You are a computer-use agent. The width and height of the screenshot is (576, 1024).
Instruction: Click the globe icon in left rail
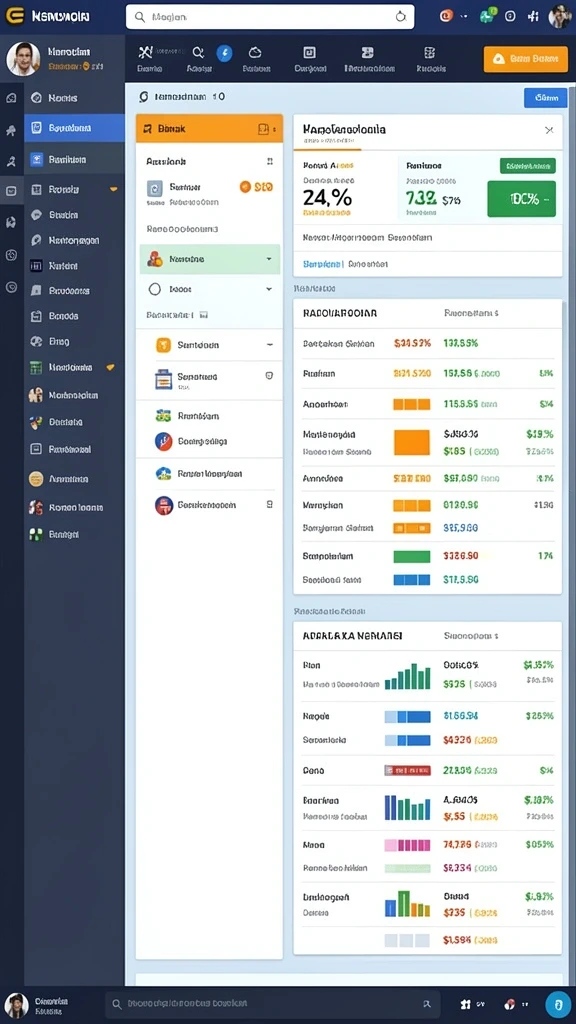coord(11,255)
